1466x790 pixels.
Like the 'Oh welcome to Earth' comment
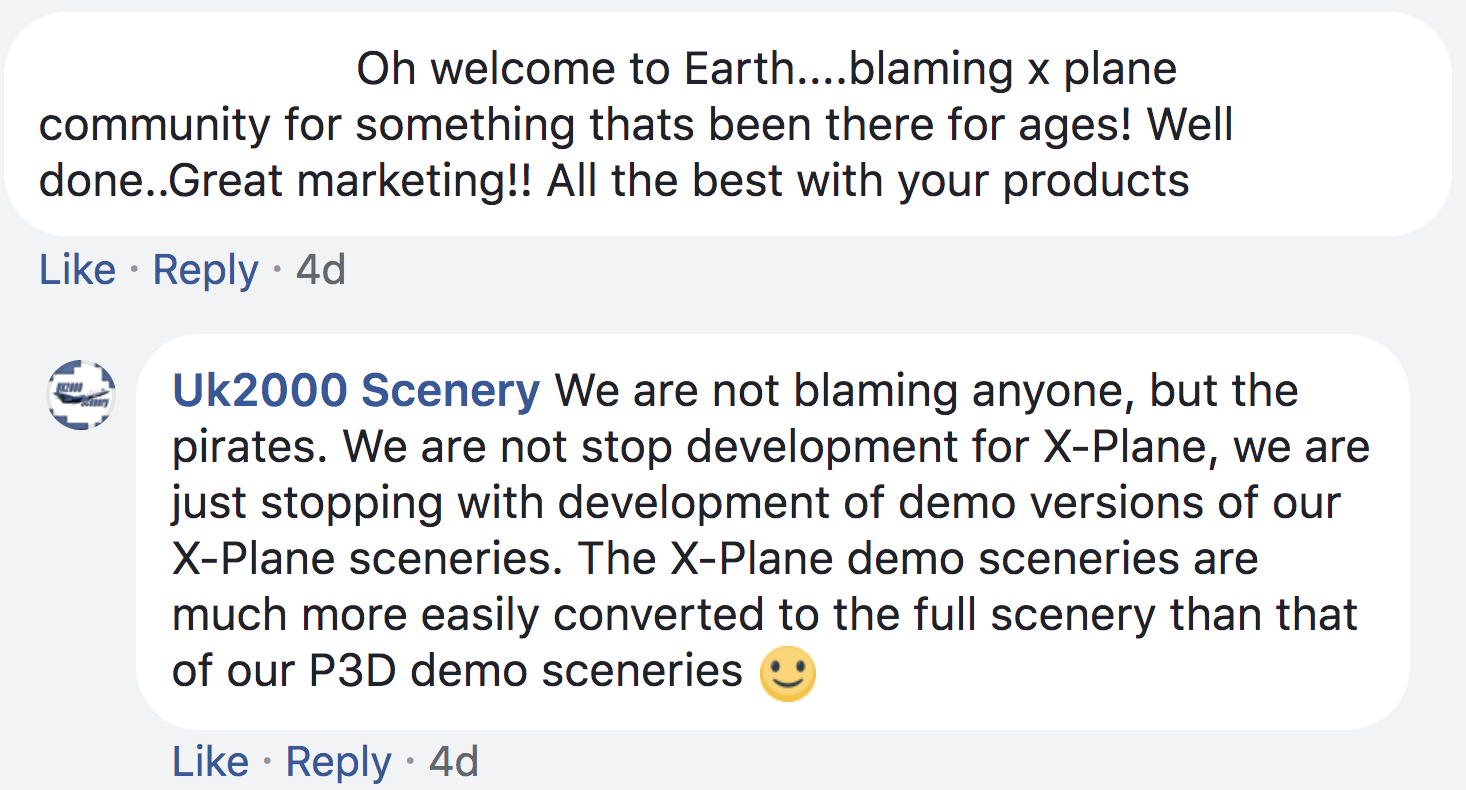(x=77, y=270)
